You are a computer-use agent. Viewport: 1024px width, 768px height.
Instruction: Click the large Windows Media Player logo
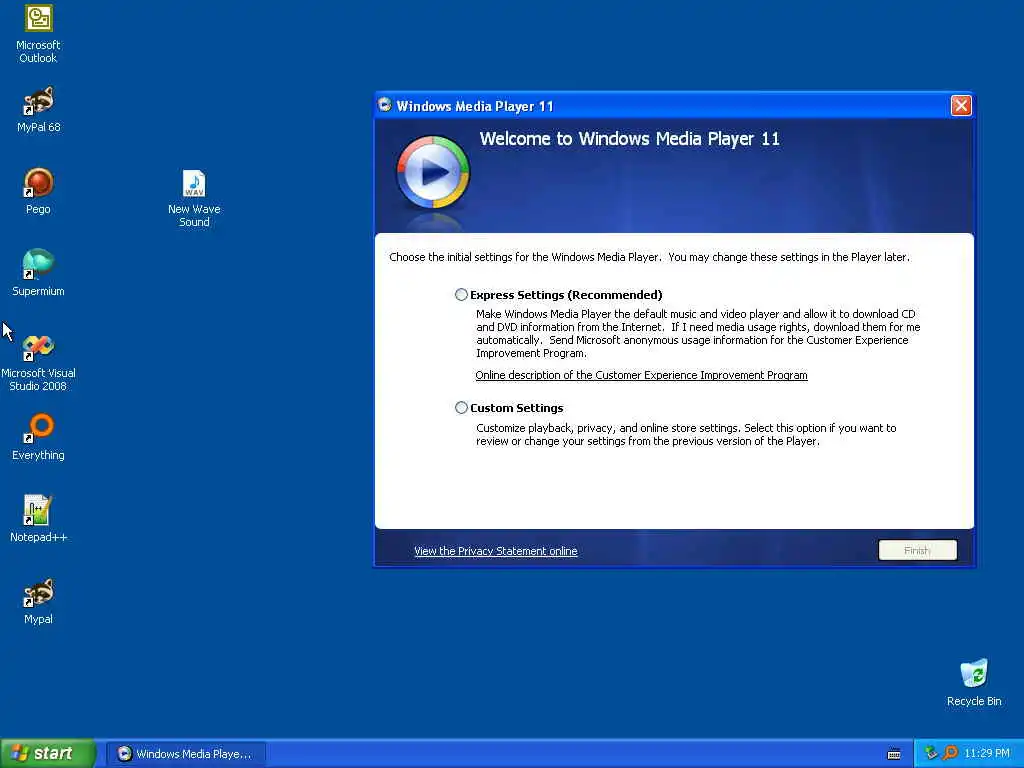(433, 172)
